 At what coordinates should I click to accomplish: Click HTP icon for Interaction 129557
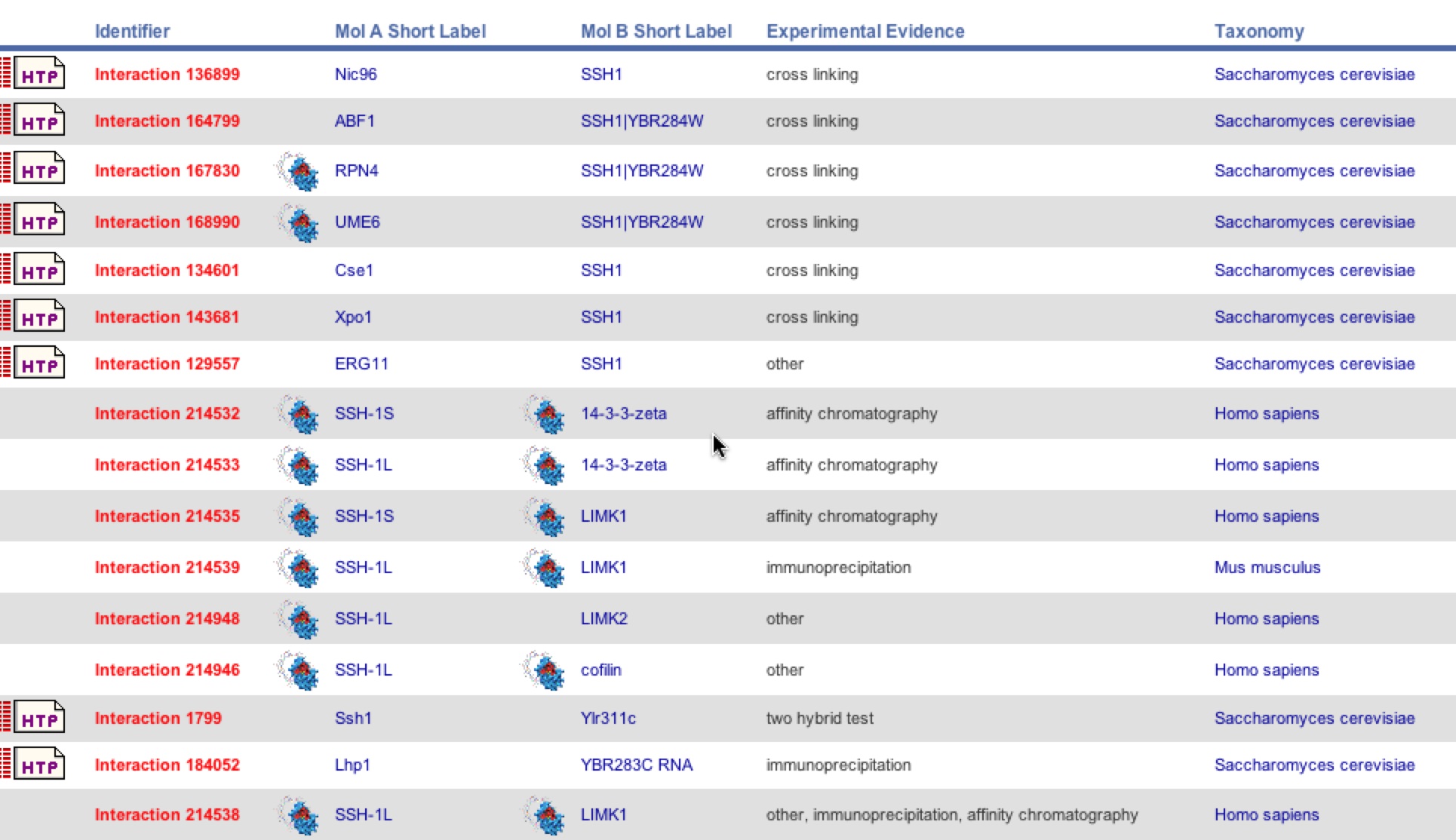(x=38, y=363)
